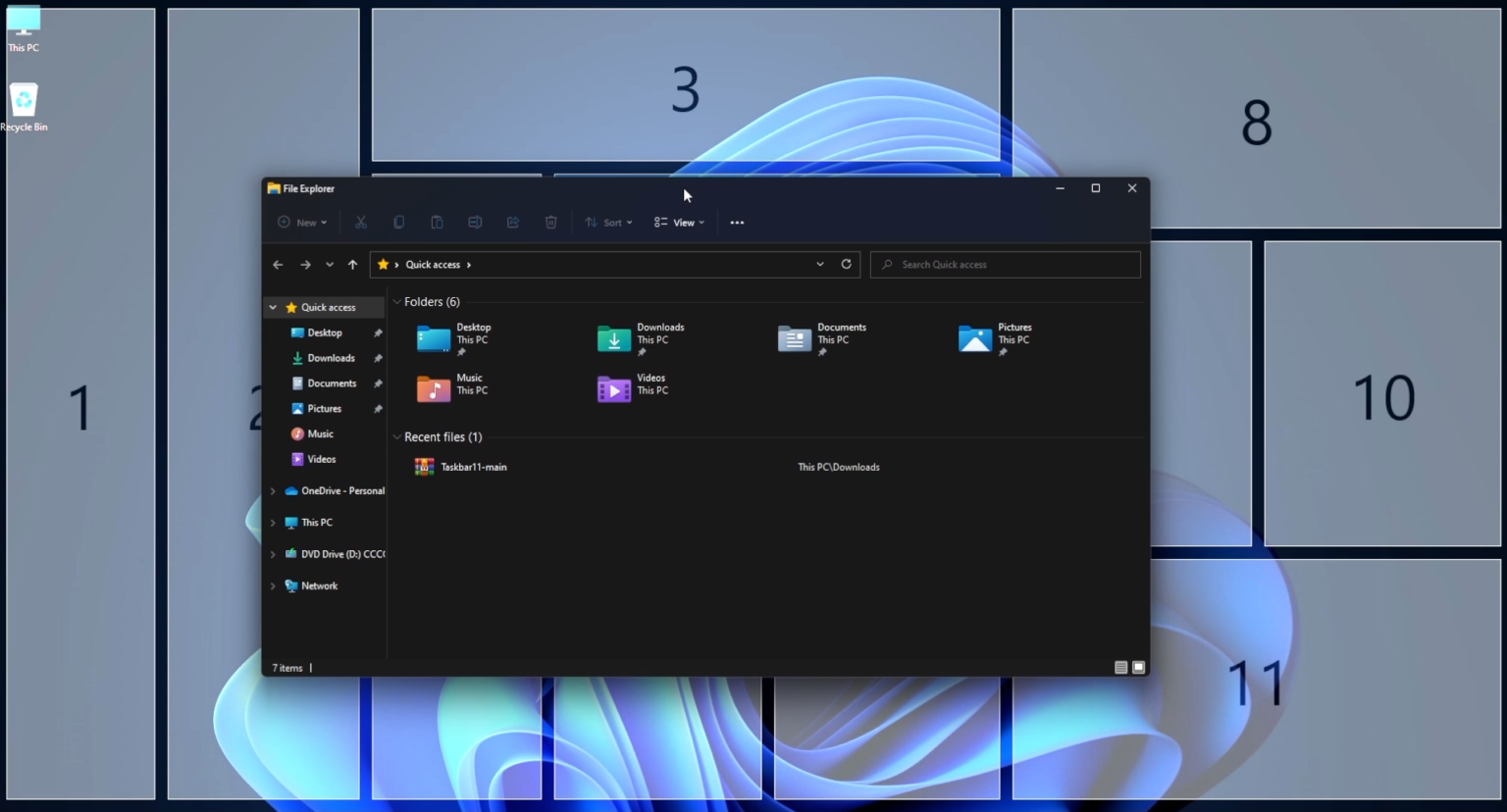Viewport: 1507px width, 812px height.
Task: Unpin Downloads using its pin icon
Action: 378,358
